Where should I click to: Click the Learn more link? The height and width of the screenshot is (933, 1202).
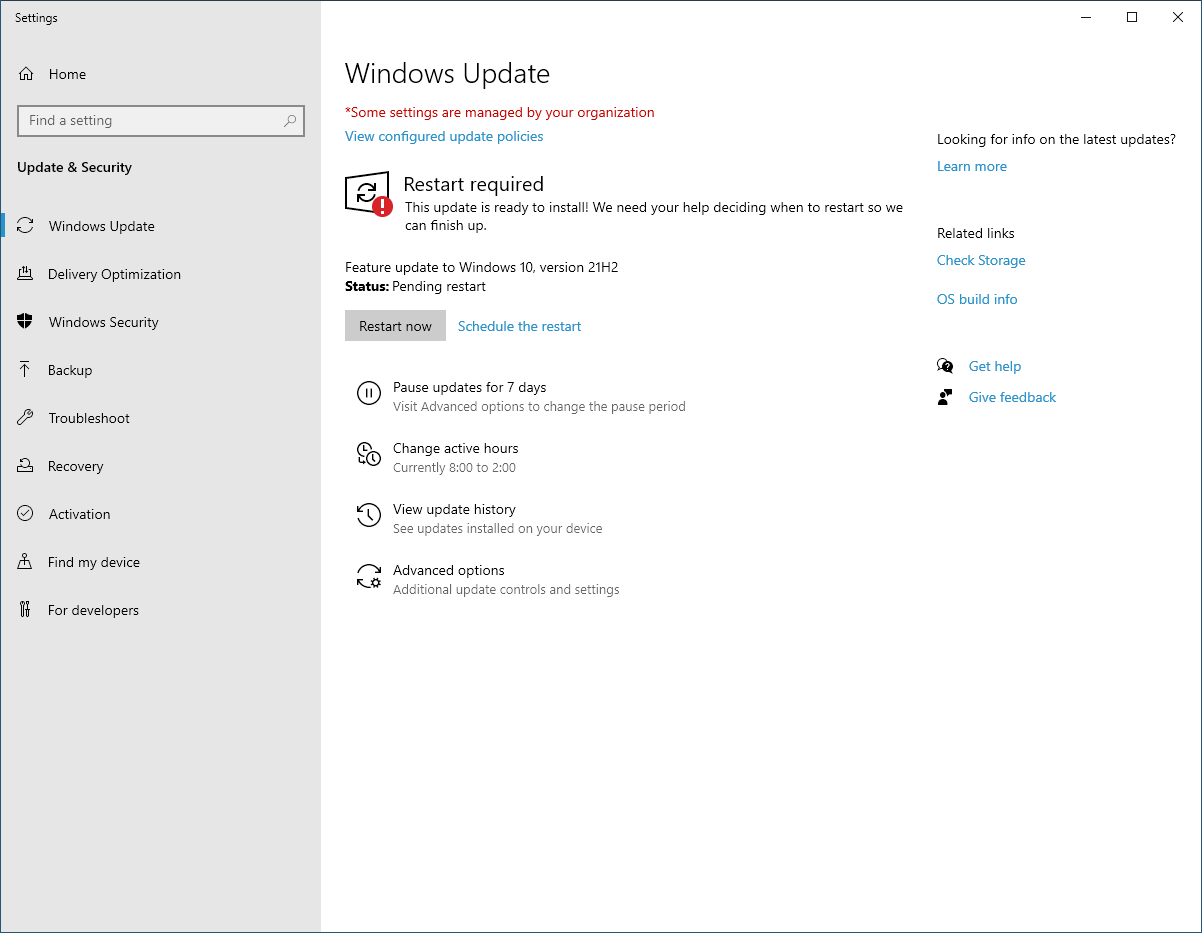[x=972, y=166]
